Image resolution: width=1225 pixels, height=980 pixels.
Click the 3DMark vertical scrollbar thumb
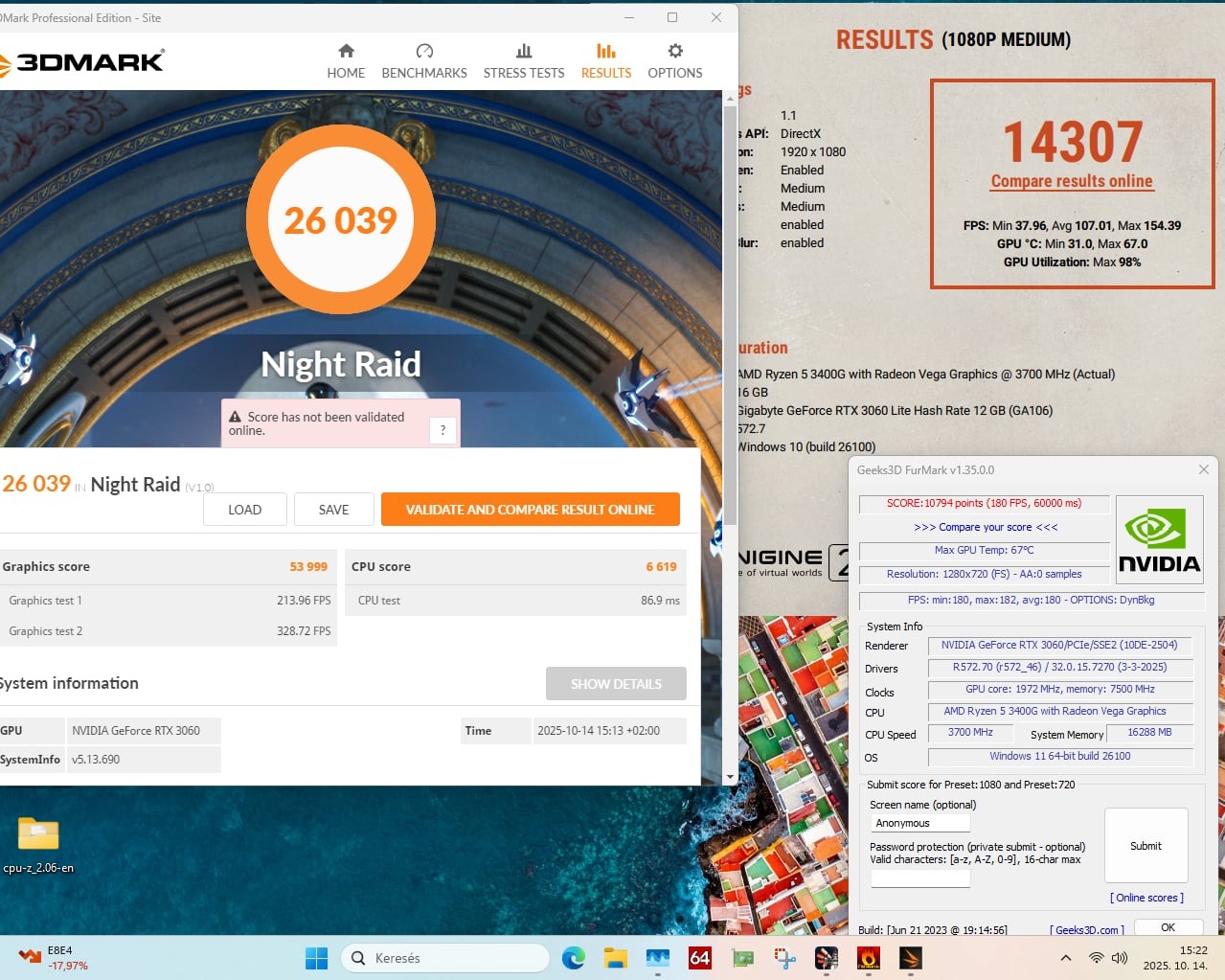(x=730, y=316)
